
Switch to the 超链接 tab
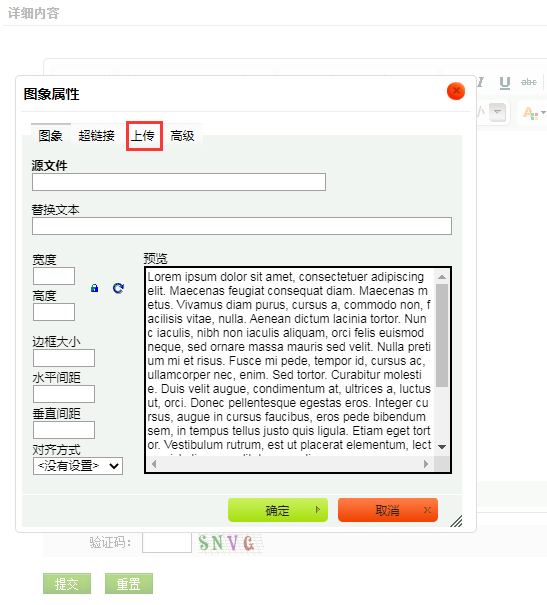coord(96,136)
